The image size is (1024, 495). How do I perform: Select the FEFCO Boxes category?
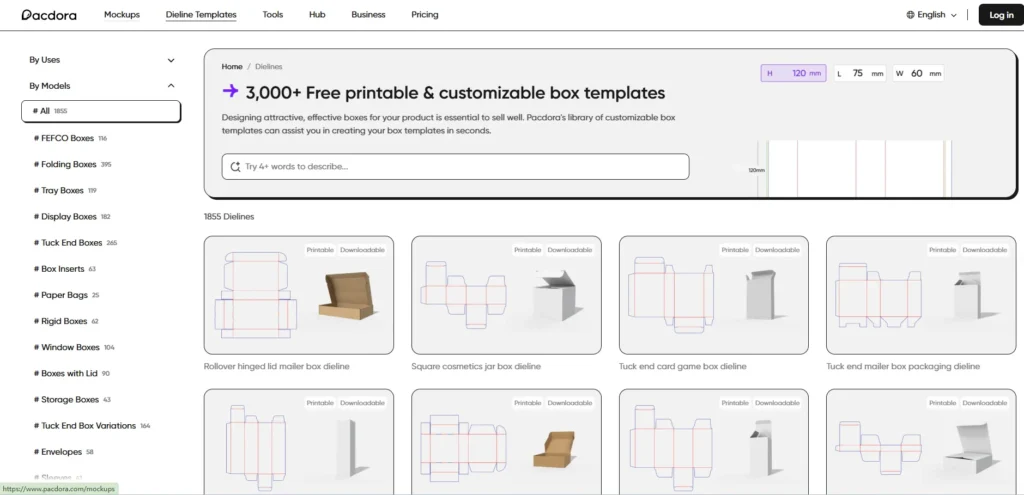(70, 138)
